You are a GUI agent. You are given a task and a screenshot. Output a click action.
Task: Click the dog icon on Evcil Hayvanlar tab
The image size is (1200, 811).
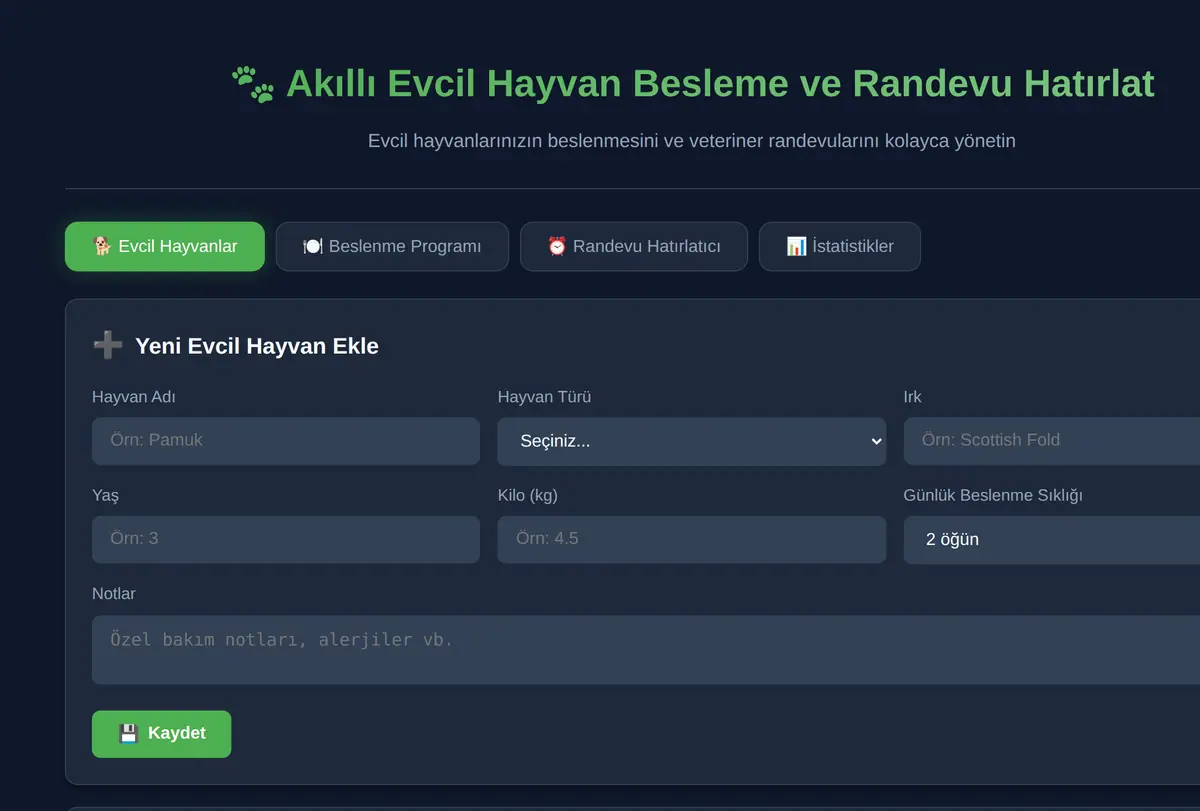tap(102, 246)
